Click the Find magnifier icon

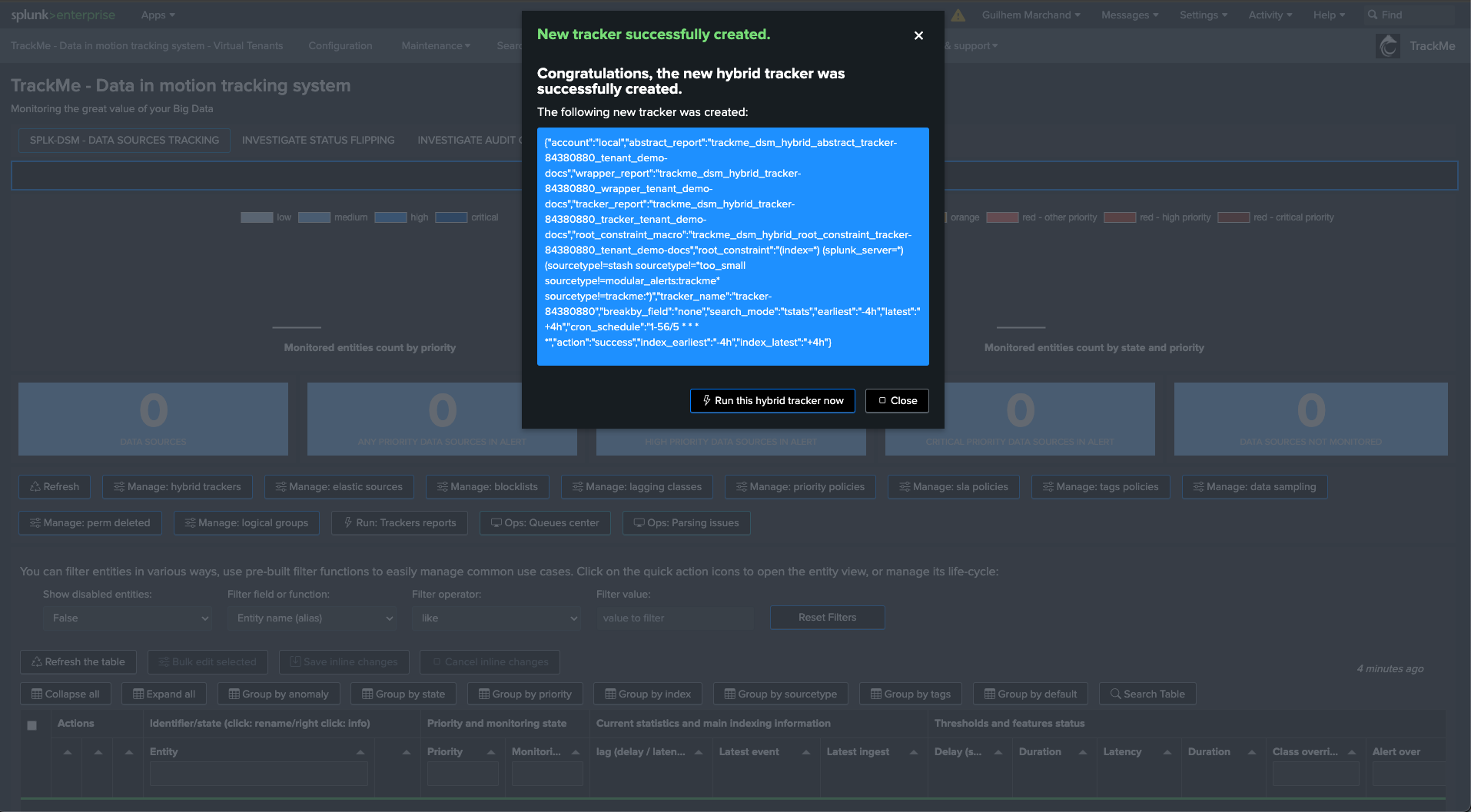1372,15
